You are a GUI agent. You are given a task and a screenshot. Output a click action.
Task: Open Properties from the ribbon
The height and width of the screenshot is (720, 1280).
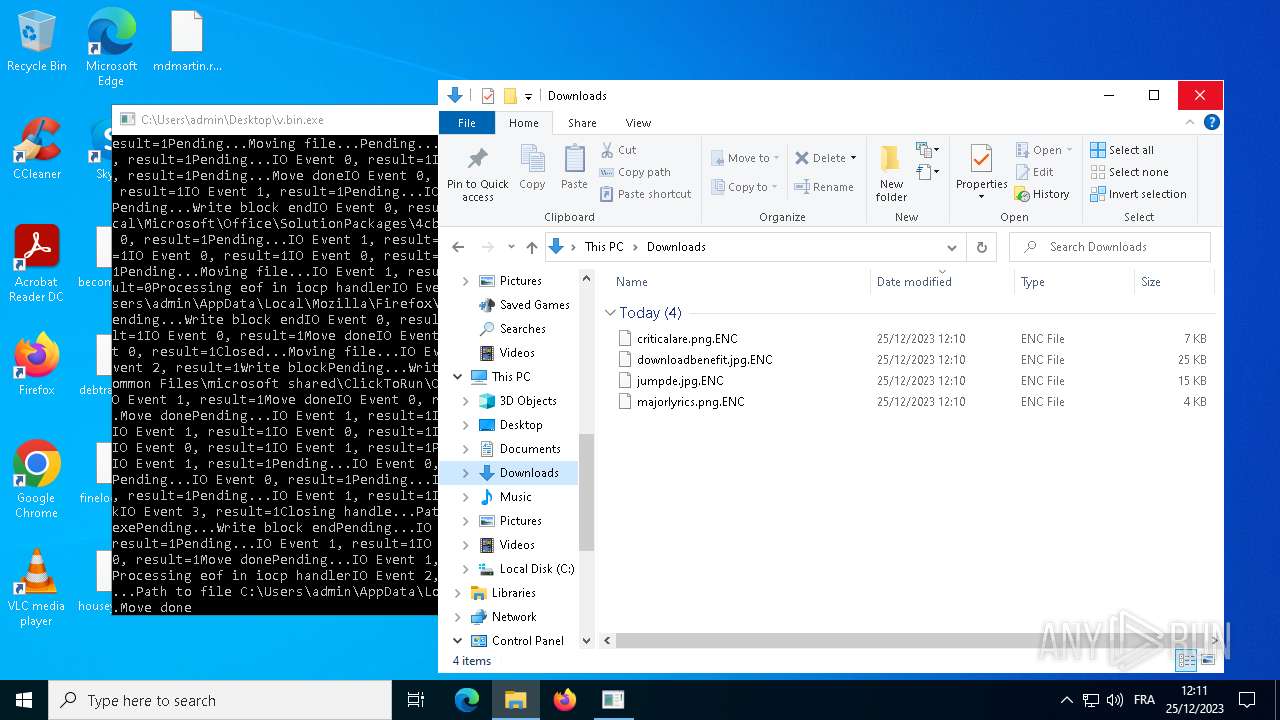tap(981, 172)
